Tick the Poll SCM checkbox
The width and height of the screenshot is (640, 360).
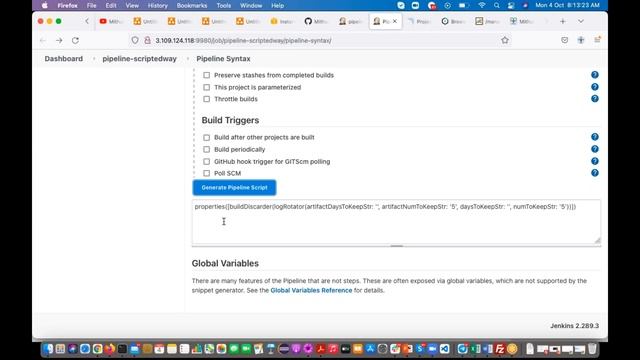pyautogui.click(x=207, y=173)
